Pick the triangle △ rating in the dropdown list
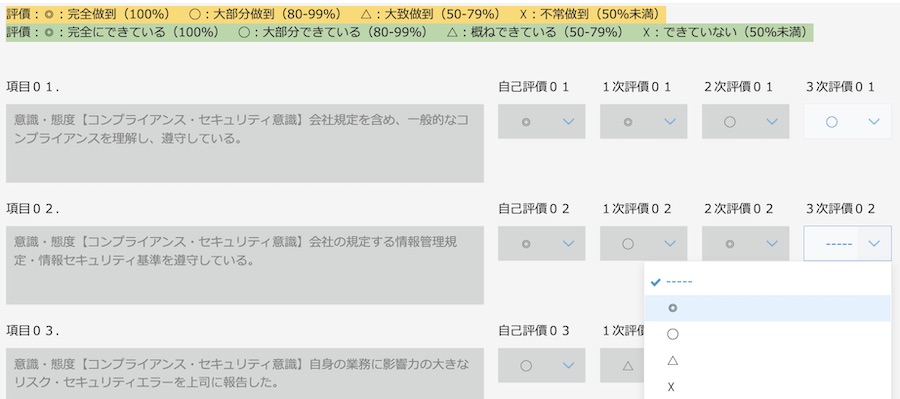 click(x=767, y=361)
